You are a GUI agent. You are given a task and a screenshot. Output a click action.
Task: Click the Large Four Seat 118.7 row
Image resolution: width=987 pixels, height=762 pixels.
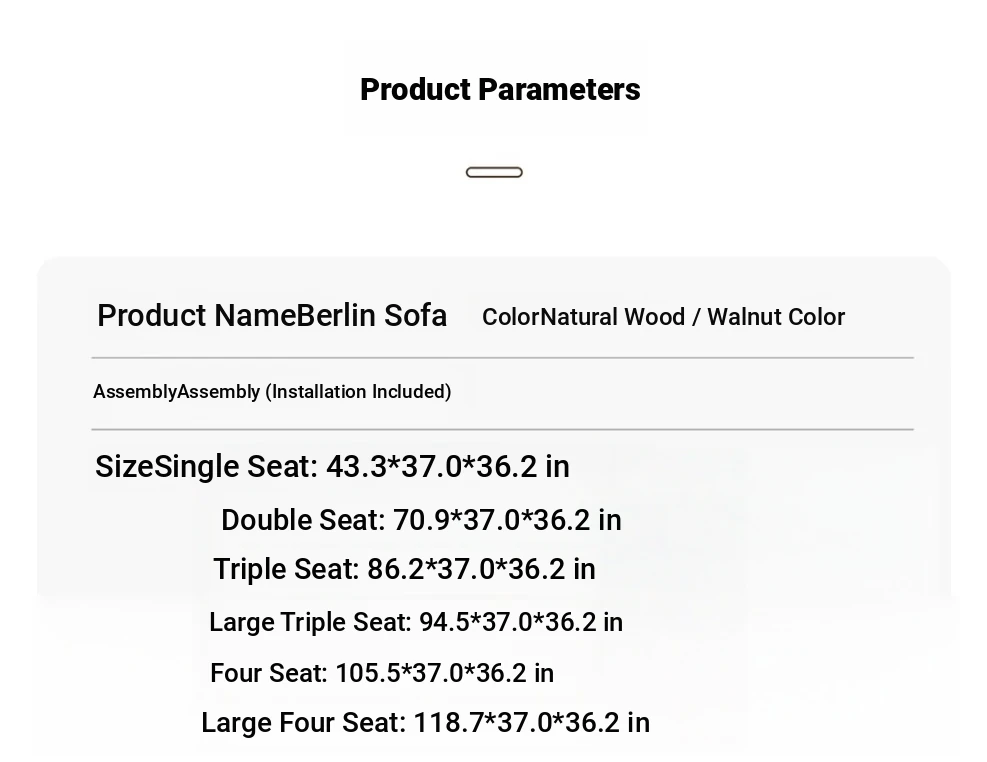425,722
